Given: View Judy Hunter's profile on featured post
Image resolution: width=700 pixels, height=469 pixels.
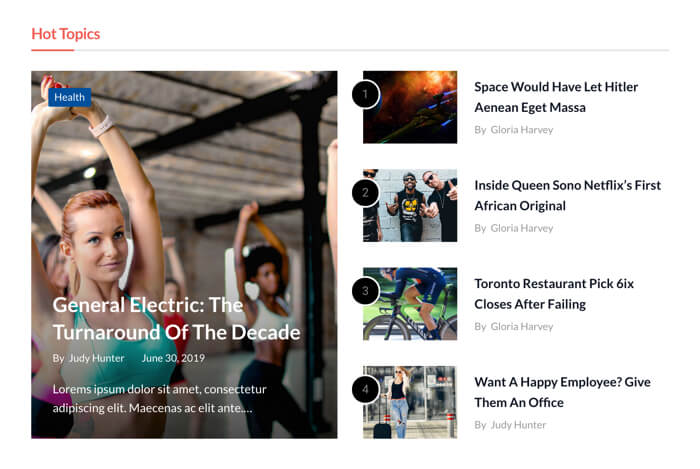Looking at the screenshot, I should coord(96,358).
